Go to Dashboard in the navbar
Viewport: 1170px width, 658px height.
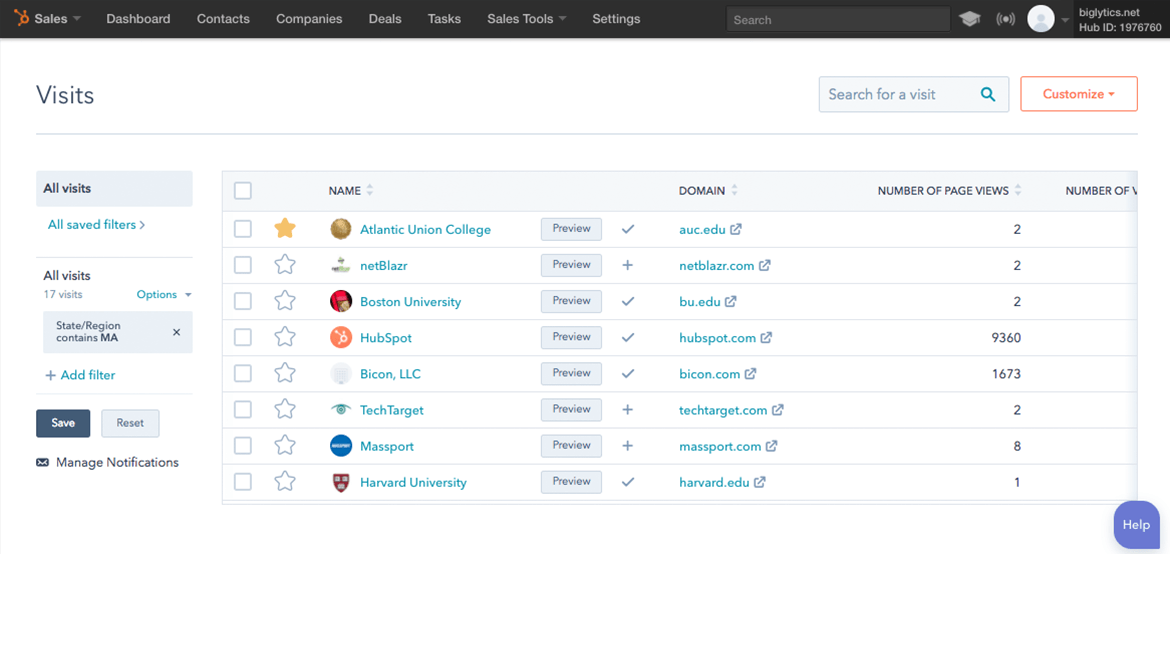coord(138,19)
